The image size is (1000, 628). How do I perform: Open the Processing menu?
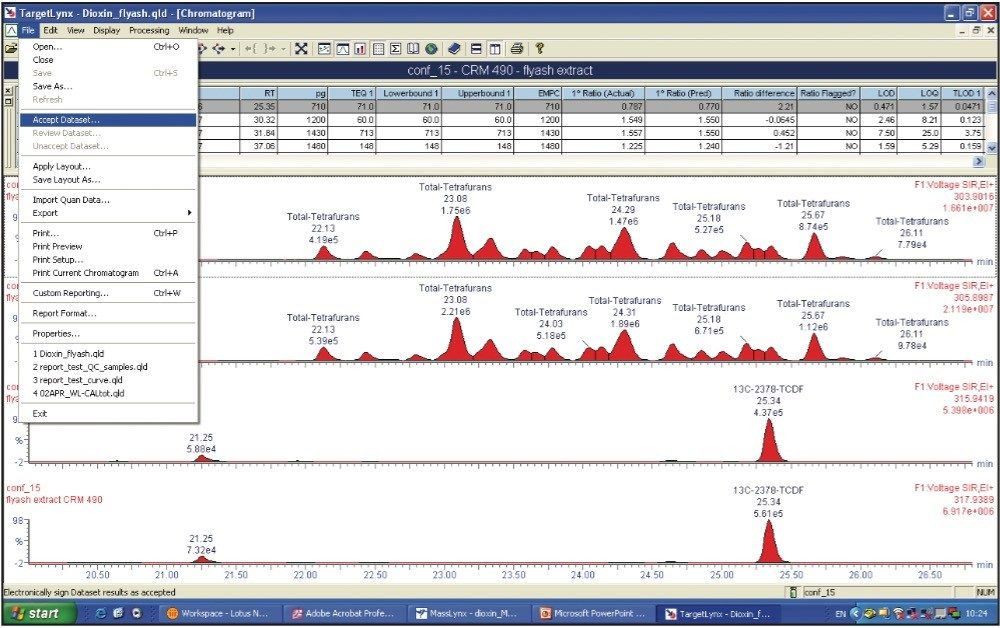148,29
